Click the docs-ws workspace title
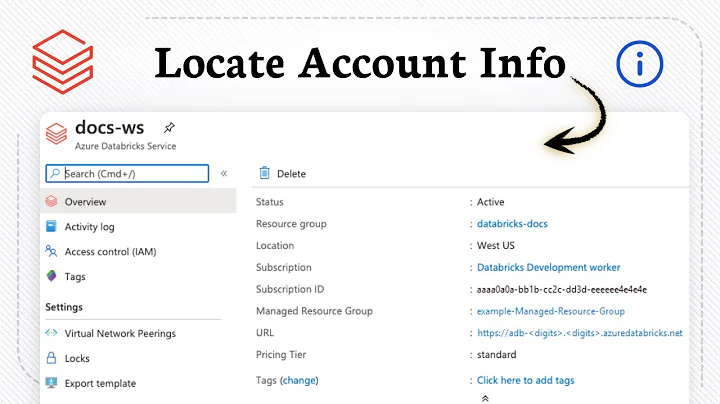 [x=110, y=128]
